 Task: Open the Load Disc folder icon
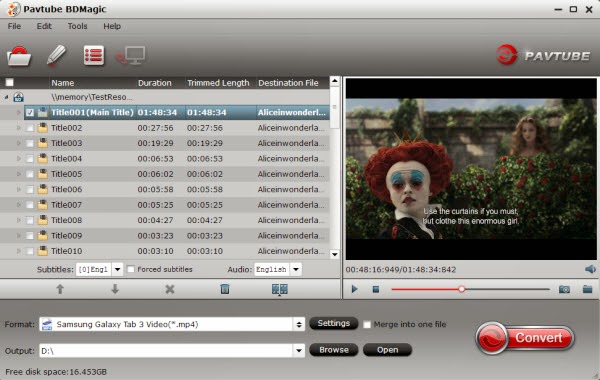click(19, 56)
